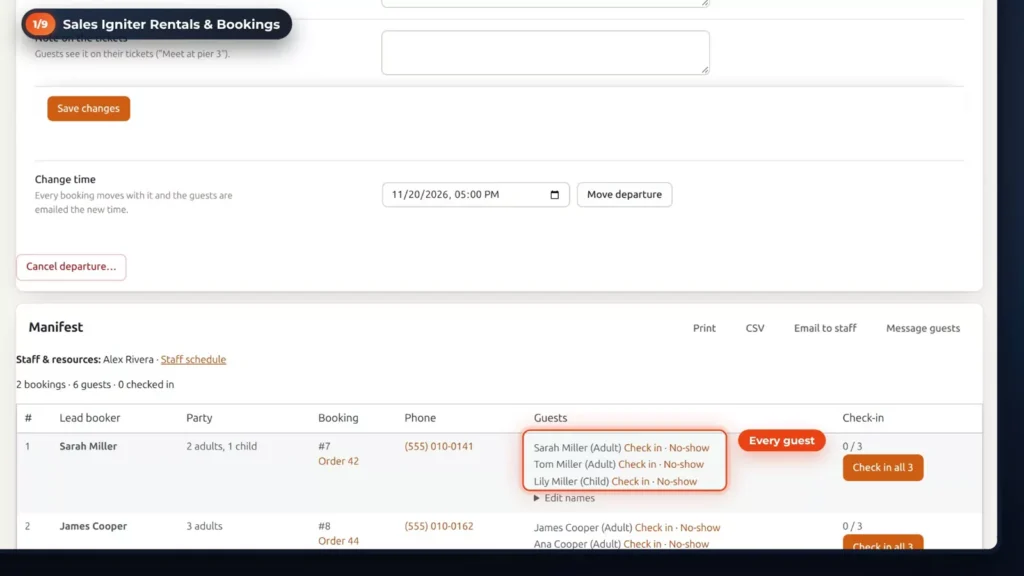Call James Cooper's phone (555) 010-0162

439,526
